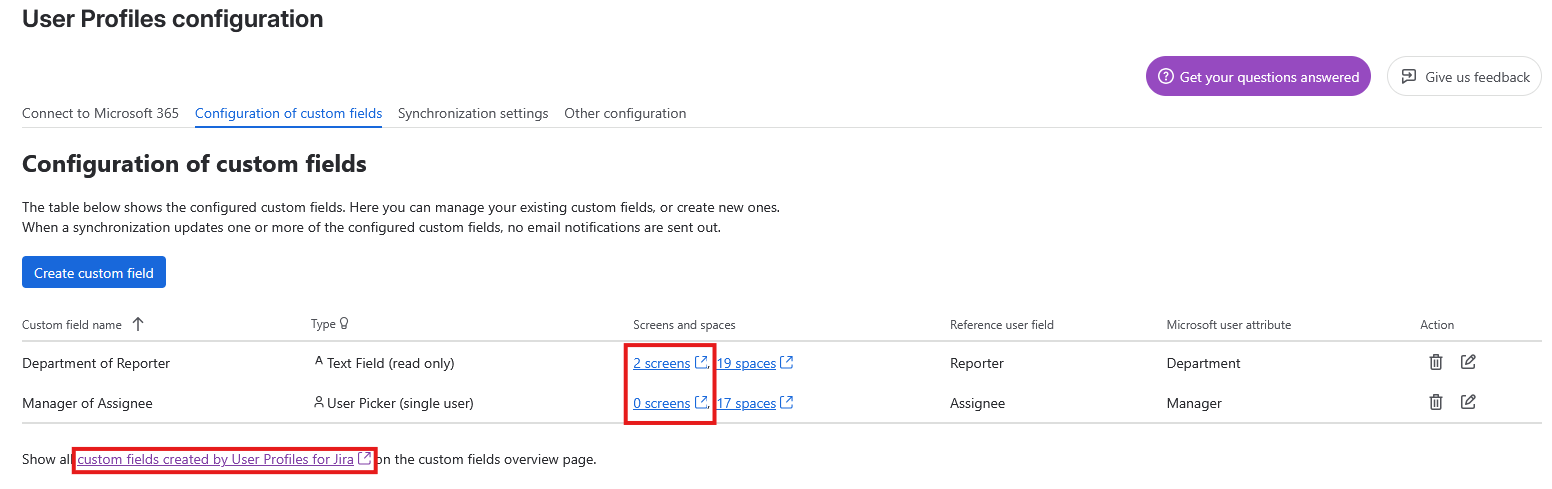Open custom fields created by User Profiles link
This screenshot has width=1552, height=489.
216,459
